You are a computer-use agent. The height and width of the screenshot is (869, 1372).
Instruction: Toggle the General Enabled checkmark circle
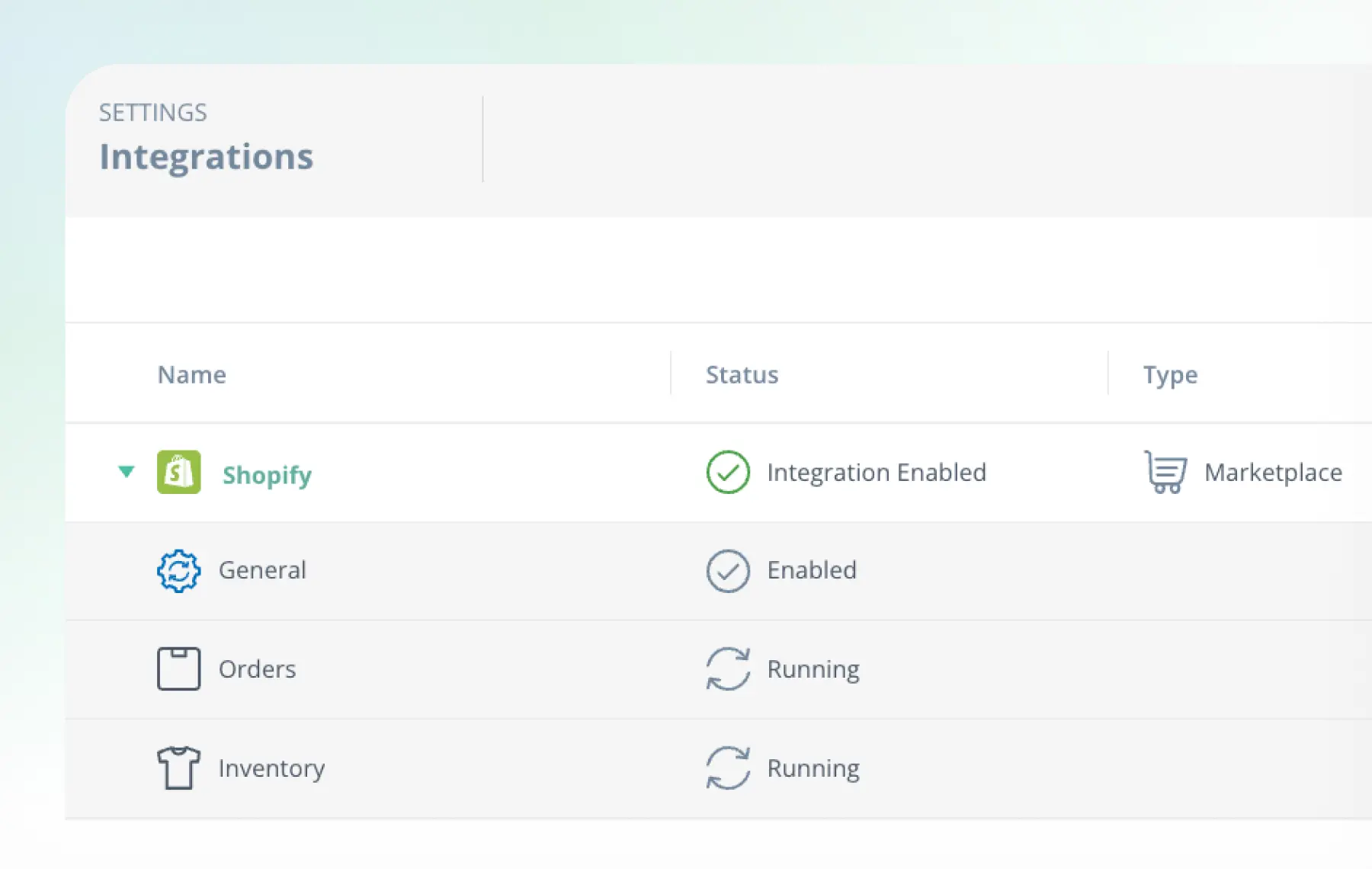point(728,571)
